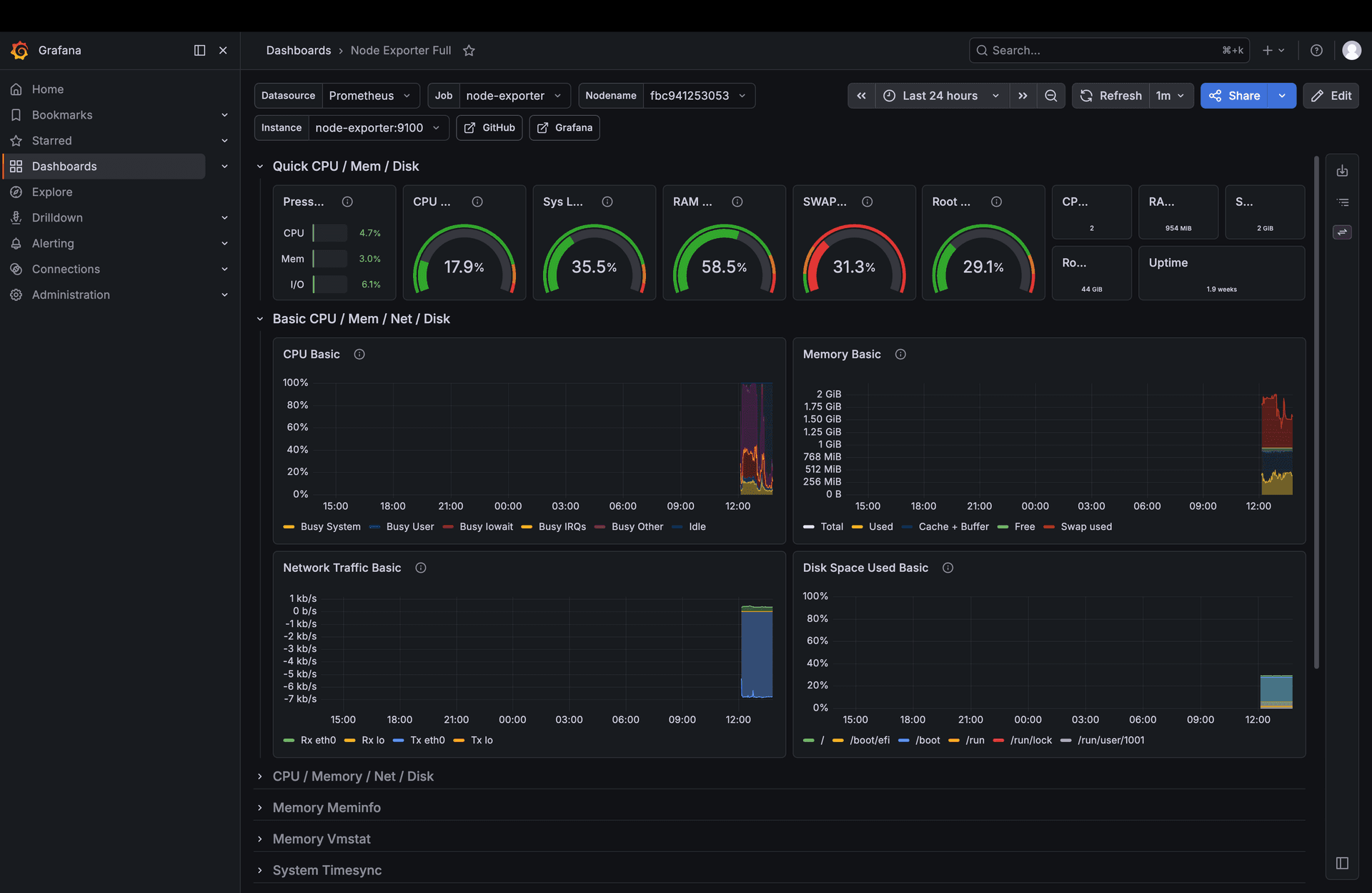
Task: Focus the Search field
Action: (x=1109, y=50)
